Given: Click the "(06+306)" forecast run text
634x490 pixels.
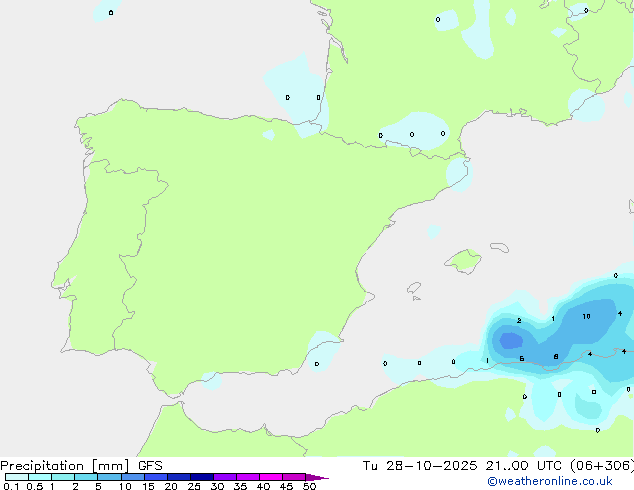Looking at the screenshot, I should 602,466.
